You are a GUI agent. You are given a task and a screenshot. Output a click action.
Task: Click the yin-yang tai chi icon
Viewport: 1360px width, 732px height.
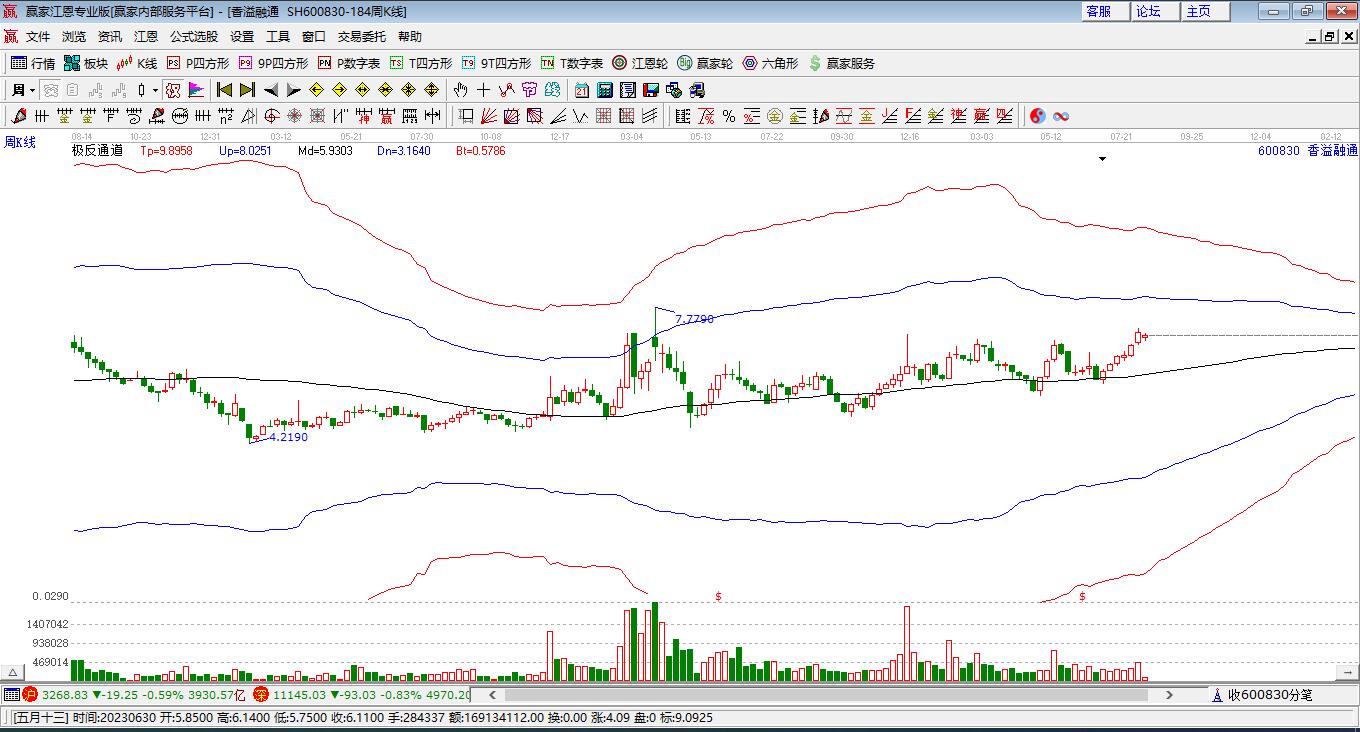(x=1038, y=116)
